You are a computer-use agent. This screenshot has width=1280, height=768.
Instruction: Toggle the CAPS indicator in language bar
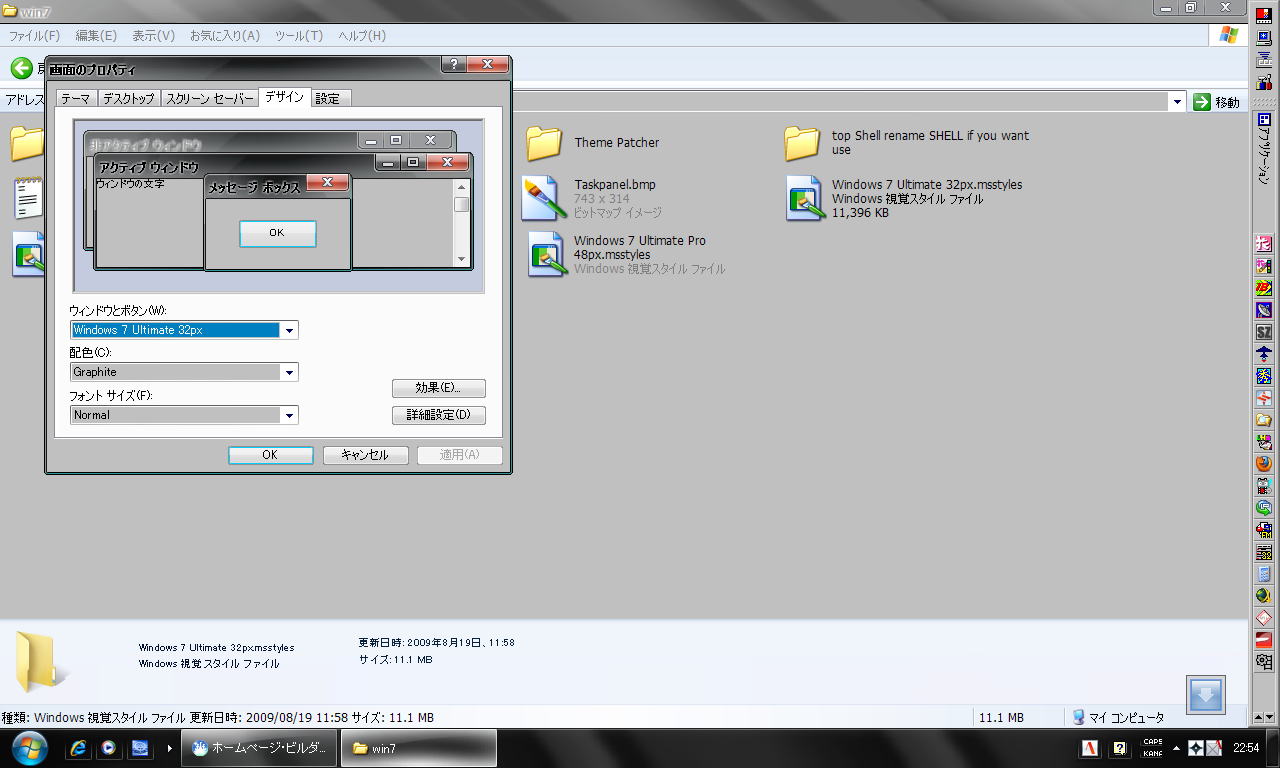coord(1152,742)
